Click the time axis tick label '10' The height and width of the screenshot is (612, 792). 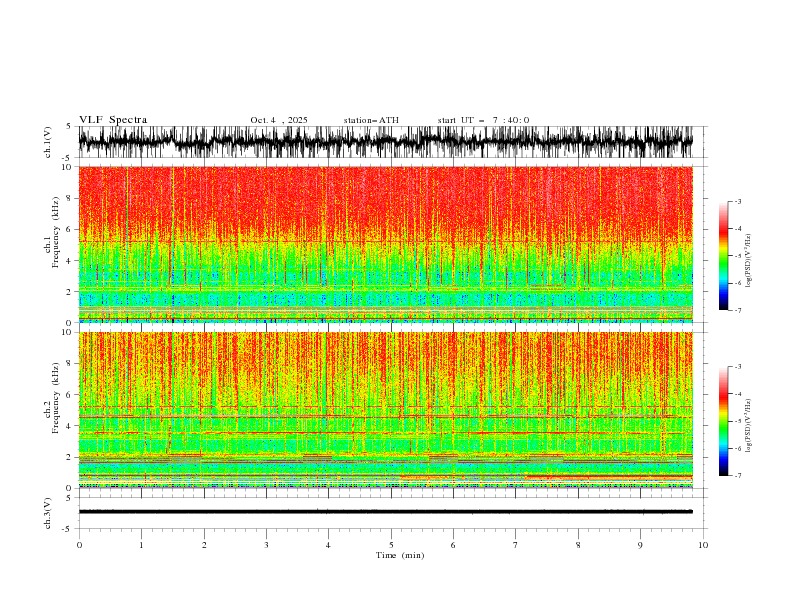pos(703,545)
